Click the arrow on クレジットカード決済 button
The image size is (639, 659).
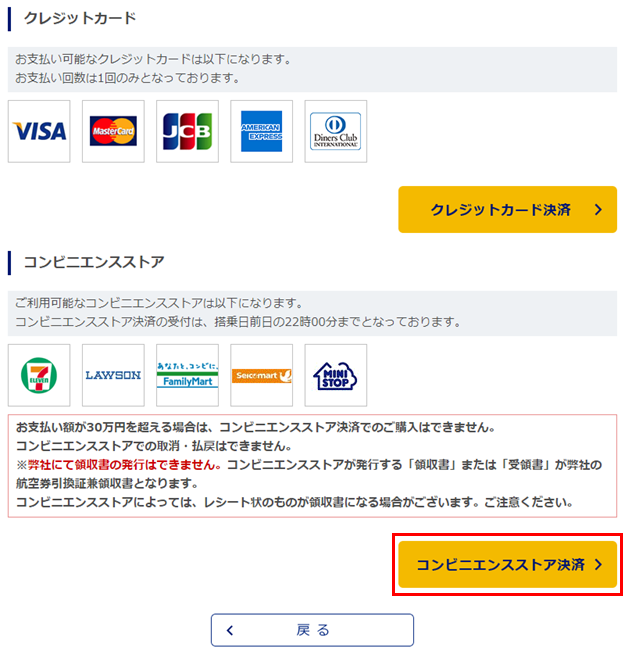pos(598,210)
